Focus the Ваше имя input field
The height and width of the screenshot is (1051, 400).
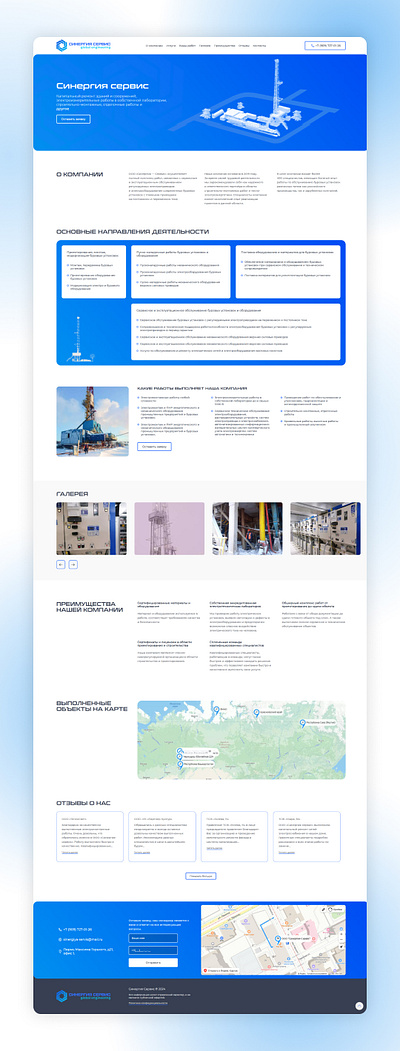(153, 938)
